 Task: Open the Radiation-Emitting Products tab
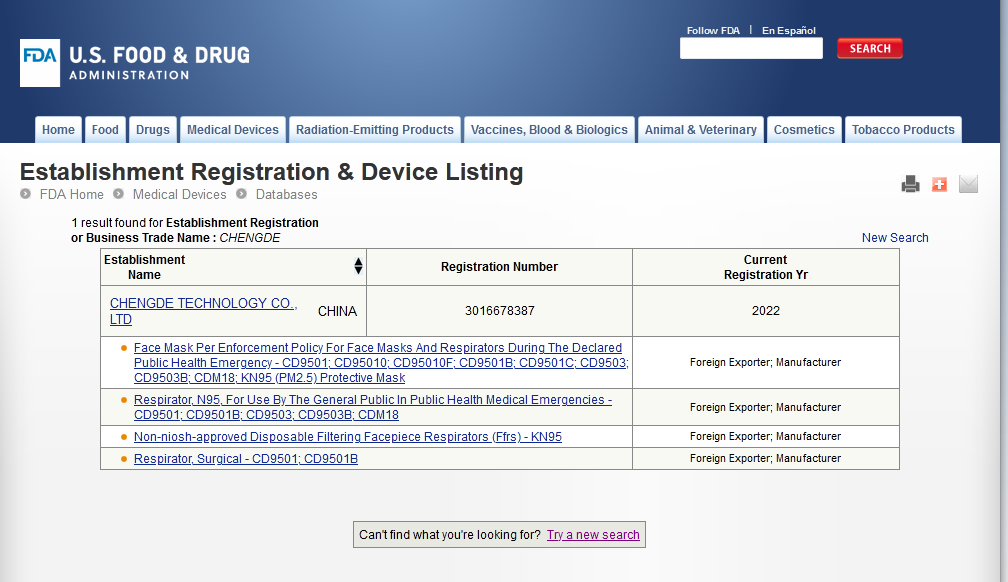(x=375, y=129)
